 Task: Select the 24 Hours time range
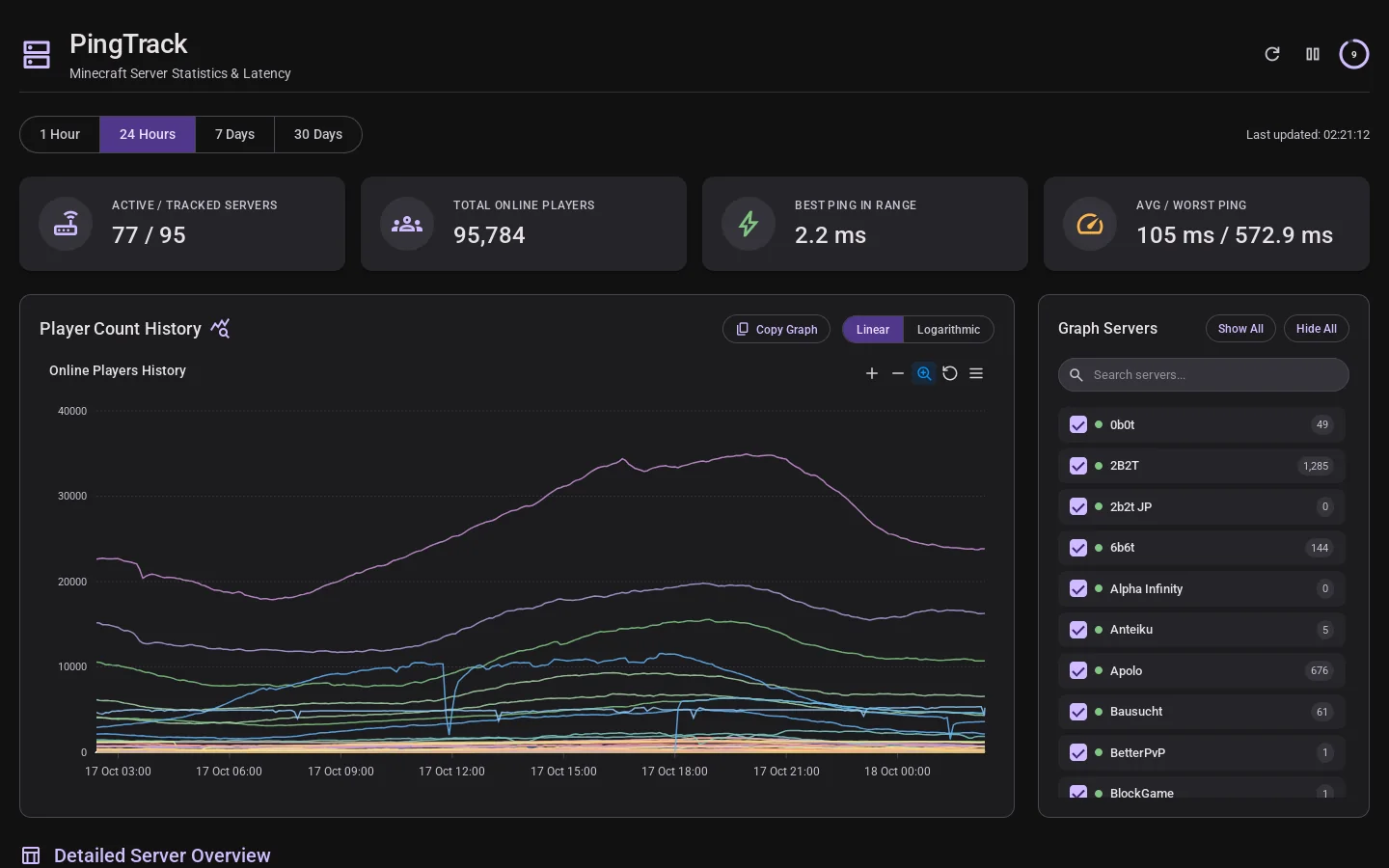(148, 134)
